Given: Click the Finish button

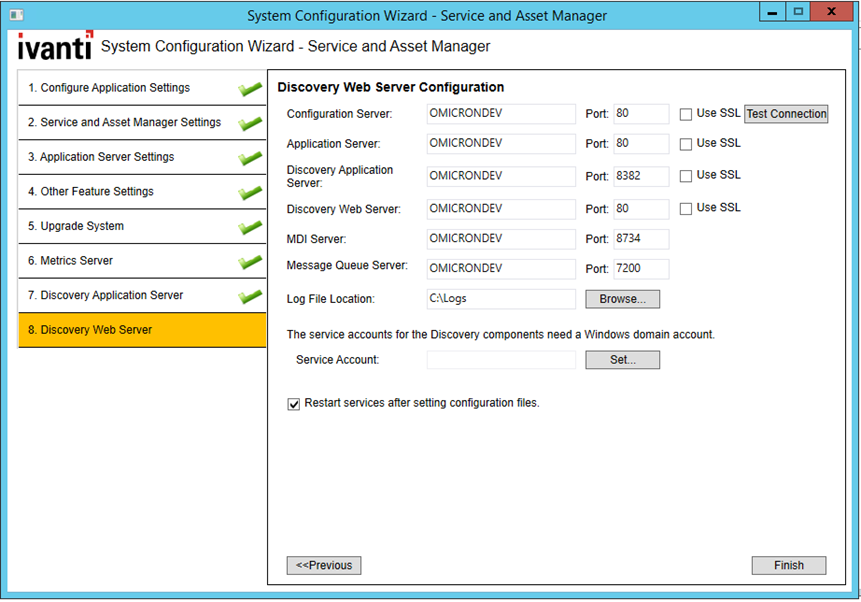Looking at the screenshot, I should point(789,565).
